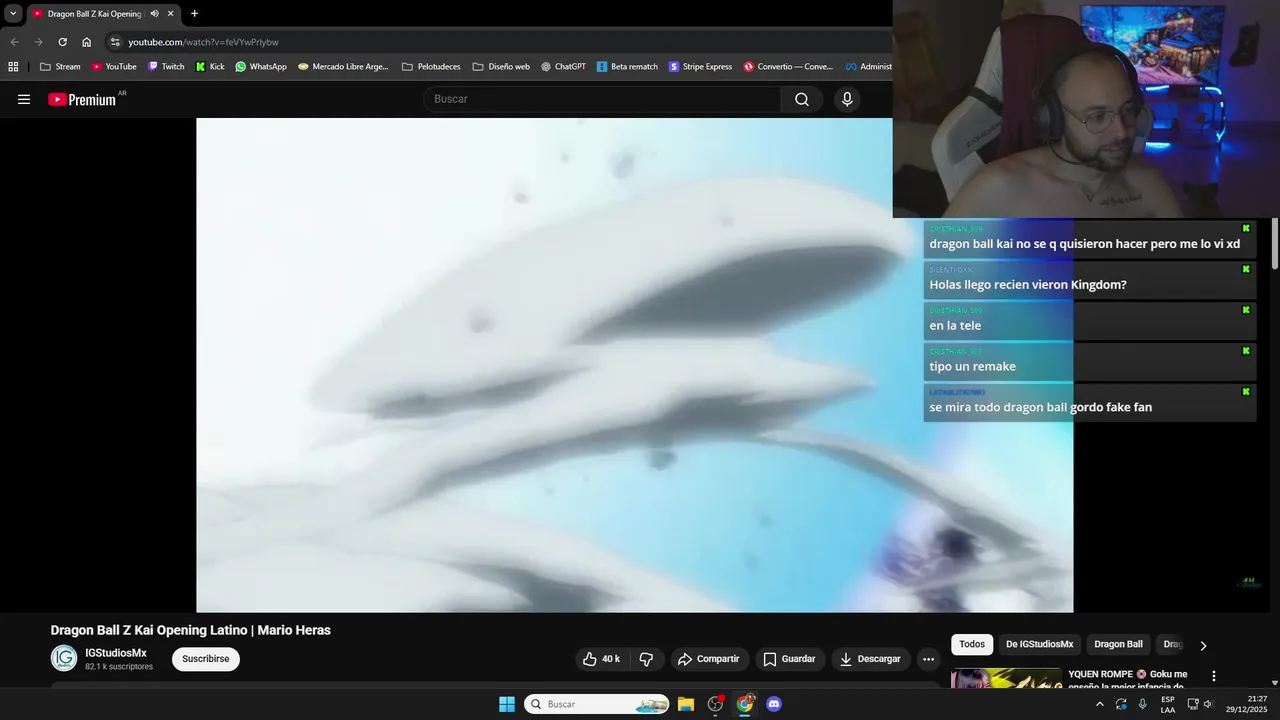Viewport: 1280px width, 720px height.
Task: Focus the Buscar search field on YouTube
Action: click(603, 99)
